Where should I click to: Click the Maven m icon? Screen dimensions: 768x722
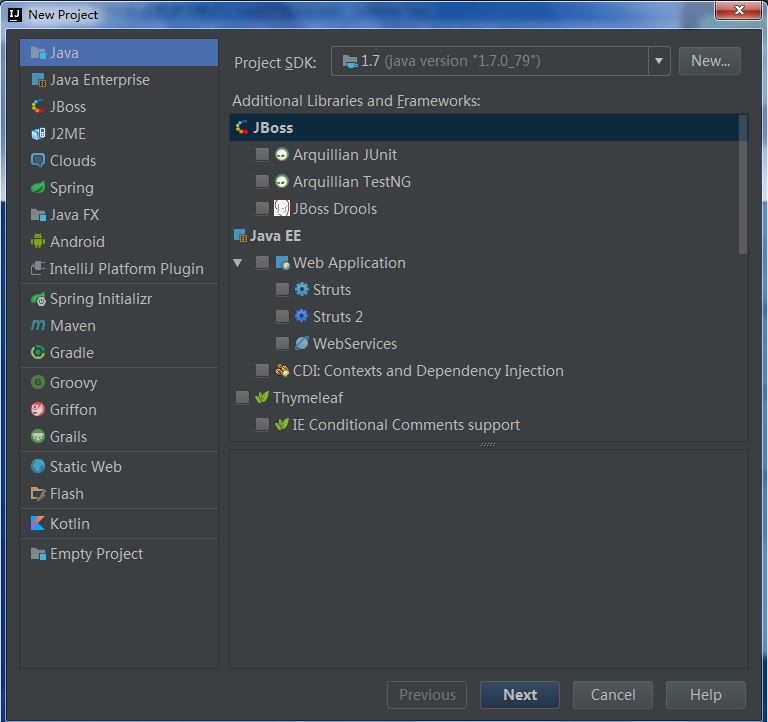click(38, 325)
